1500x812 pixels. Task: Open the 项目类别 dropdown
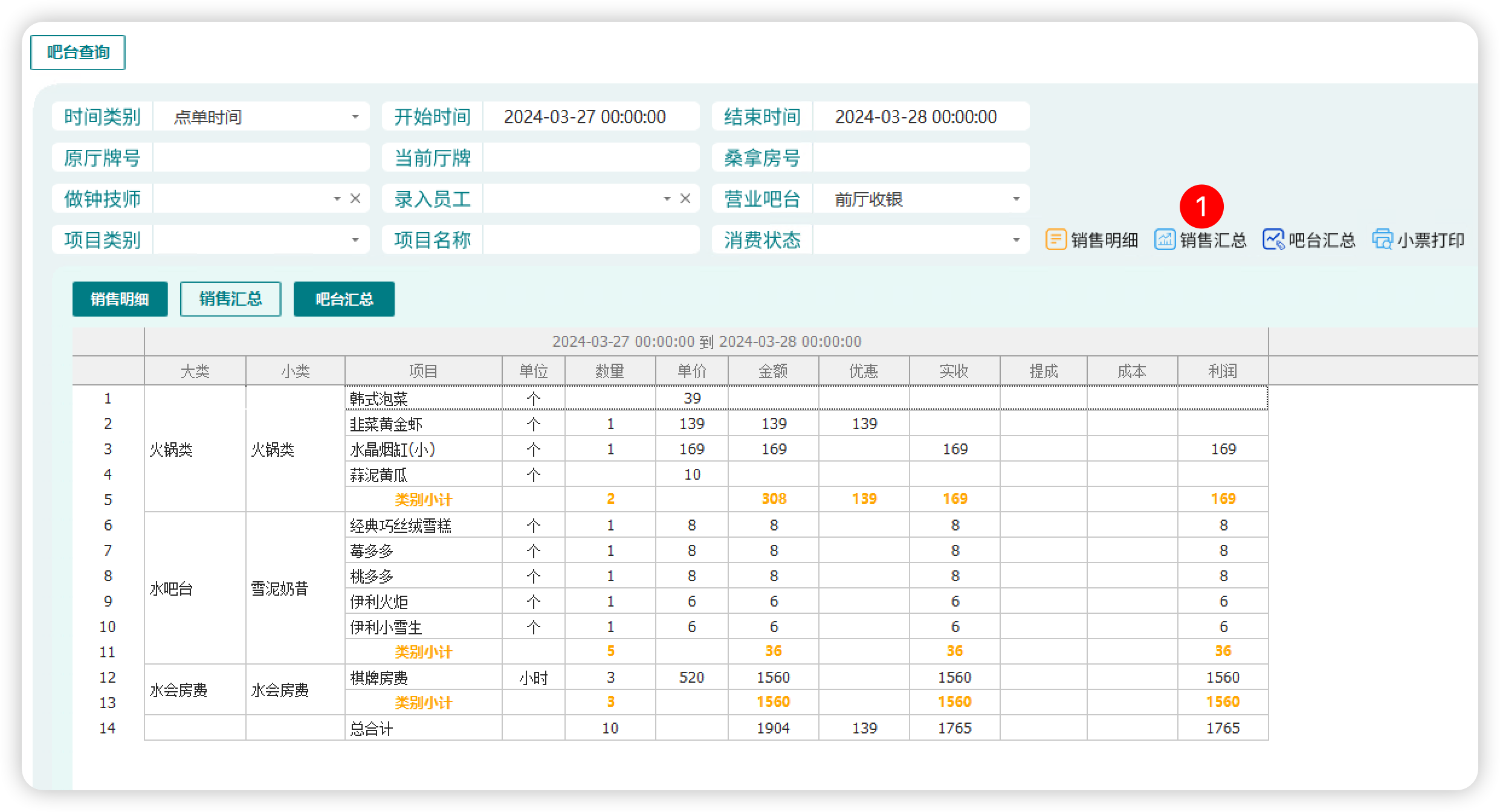[x=355, y=240]
